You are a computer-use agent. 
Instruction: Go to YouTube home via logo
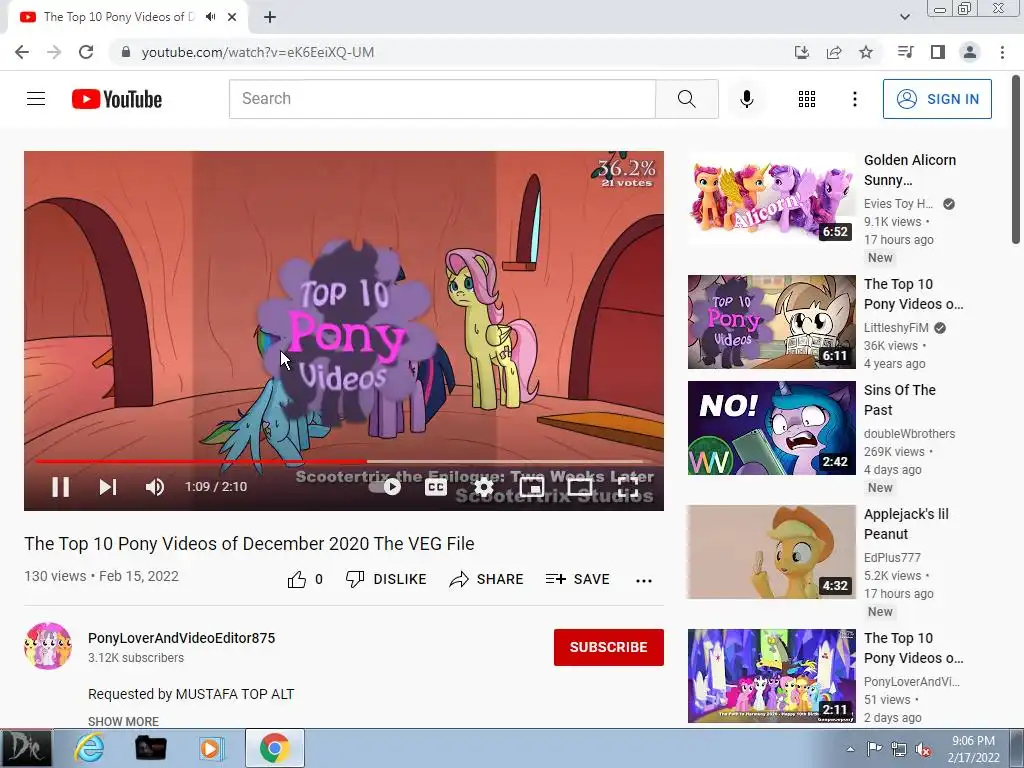point(117,99)
